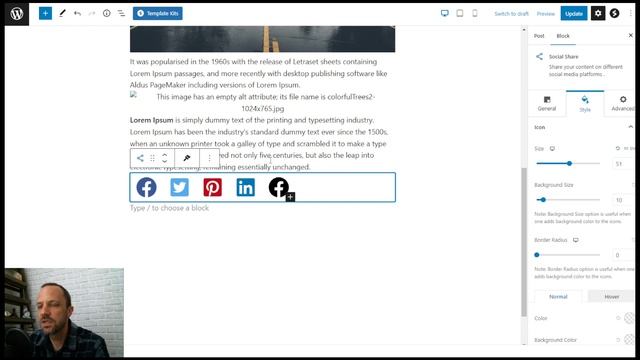Screen dimensions: 640x360
Task: Select the edit pencil tool
Action: tap(62, 13)
